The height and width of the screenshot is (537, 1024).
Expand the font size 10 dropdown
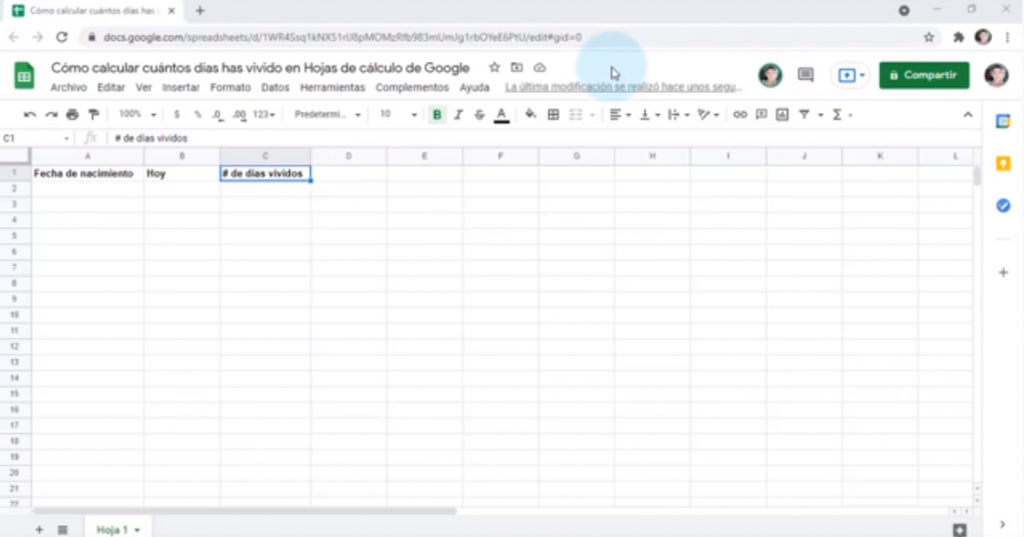pyautogui.click(x=398, y=115)
